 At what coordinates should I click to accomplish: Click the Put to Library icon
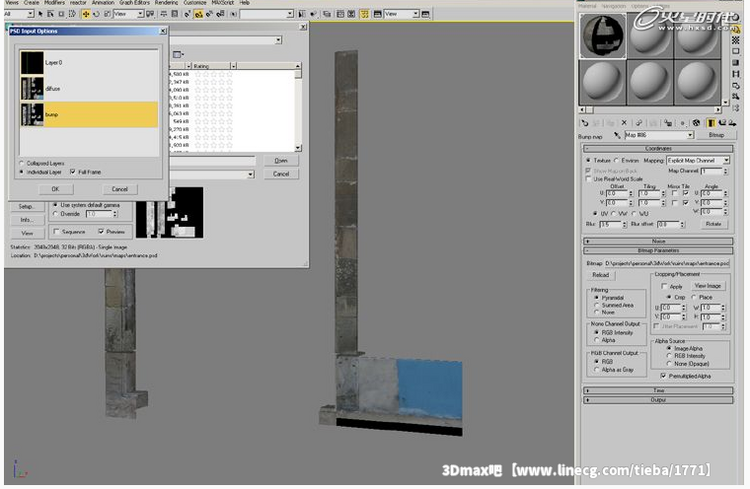[668, 123]
